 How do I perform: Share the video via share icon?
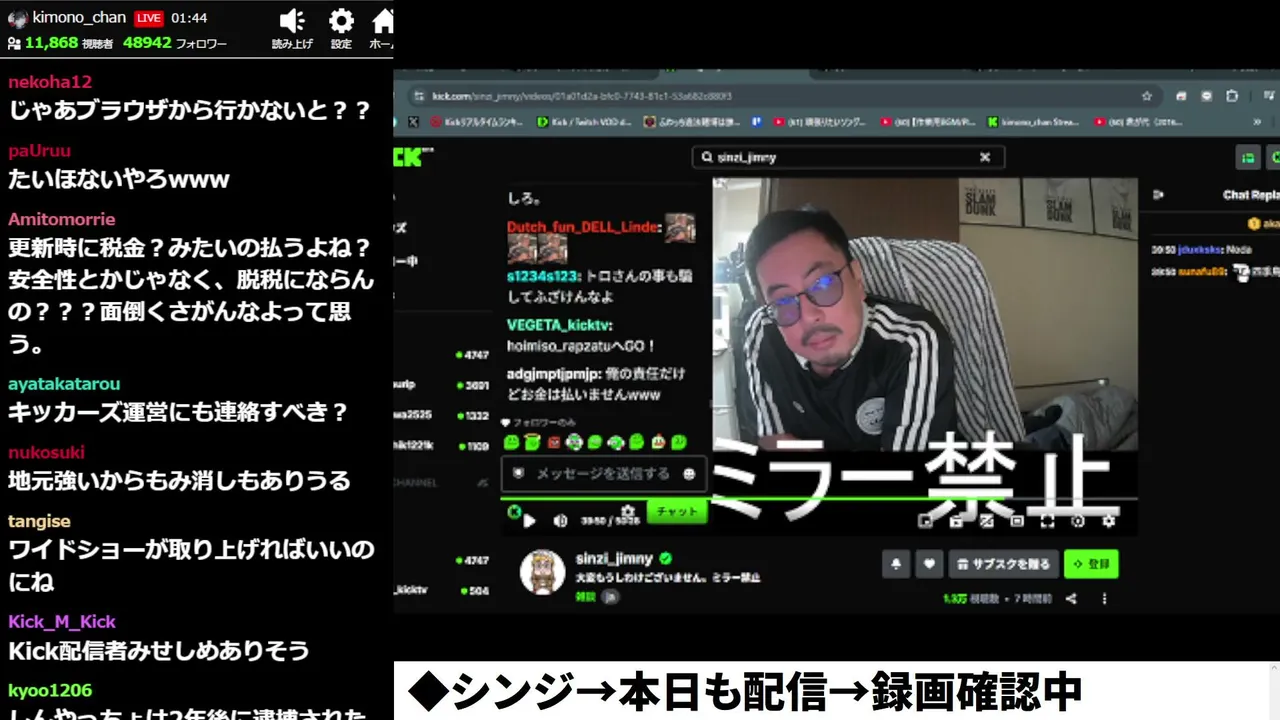(x=1071, y=599)
